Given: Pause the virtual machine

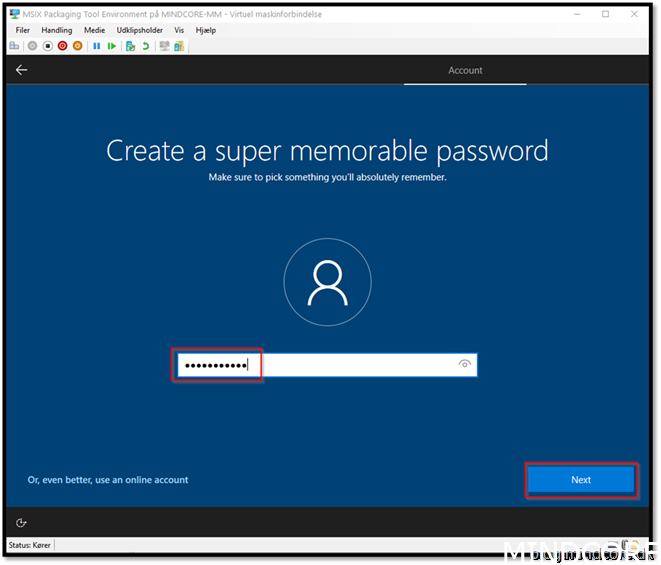Looking at the screenshot, I should [97, 46].
